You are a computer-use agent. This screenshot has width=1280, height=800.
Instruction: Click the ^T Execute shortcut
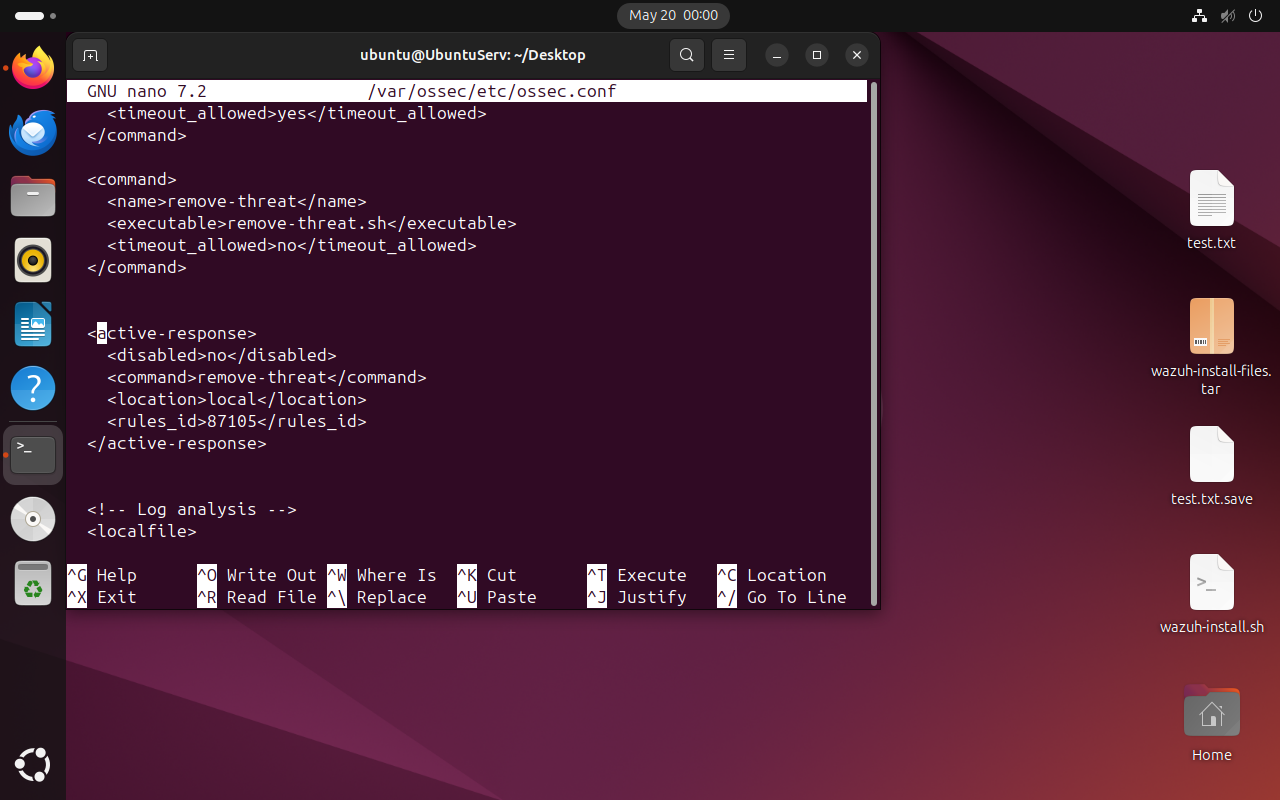637,575
